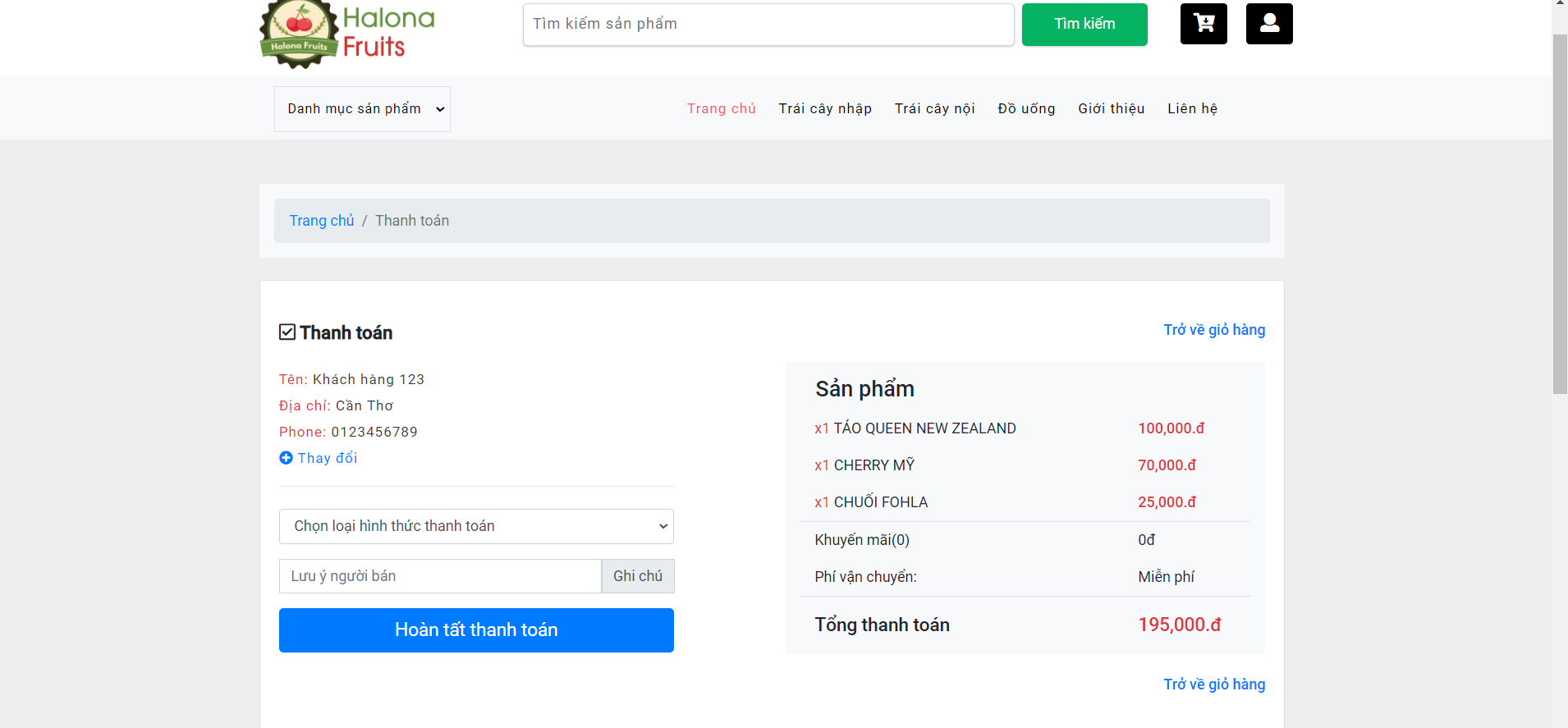Click the plus icon beside Thay đổi
The image size is (1568, 728).
(x=286, y=458)
